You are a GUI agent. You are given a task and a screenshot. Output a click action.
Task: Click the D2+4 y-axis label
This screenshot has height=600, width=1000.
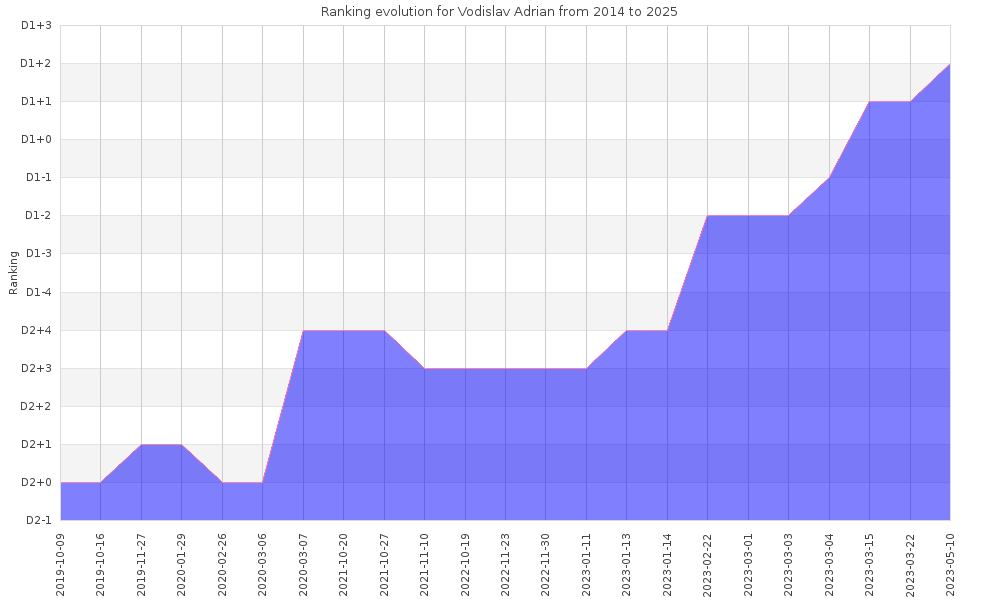tap(36, 330)
